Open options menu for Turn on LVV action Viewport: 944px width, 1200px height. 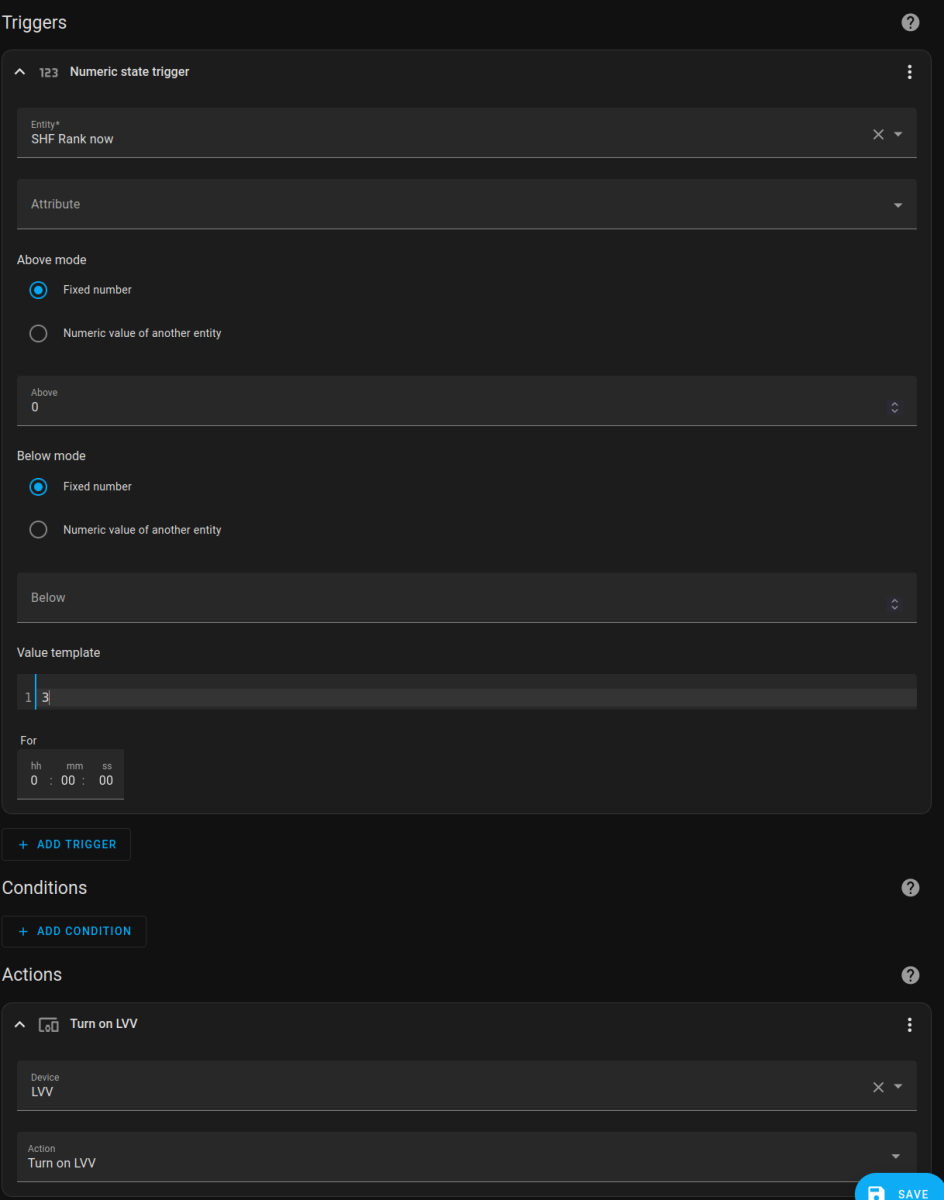pos(909,1024)
